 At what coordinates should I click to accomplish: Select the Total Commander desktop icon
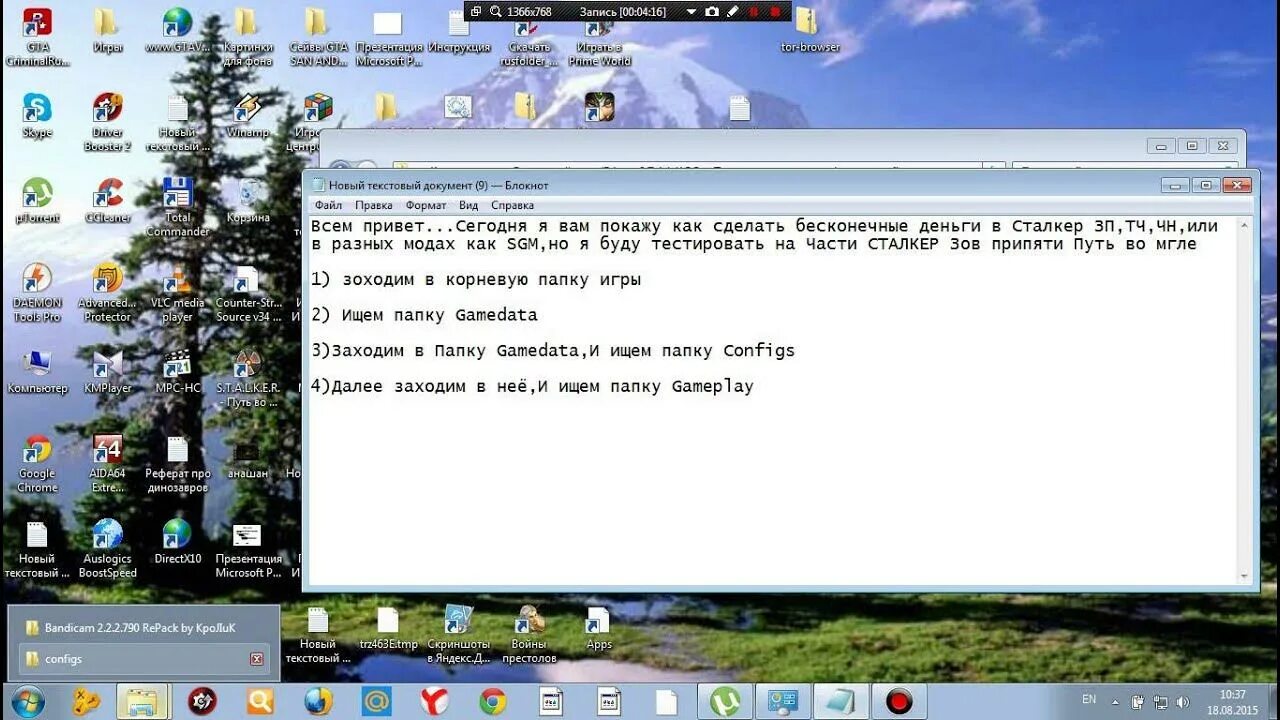coord(177,207)
